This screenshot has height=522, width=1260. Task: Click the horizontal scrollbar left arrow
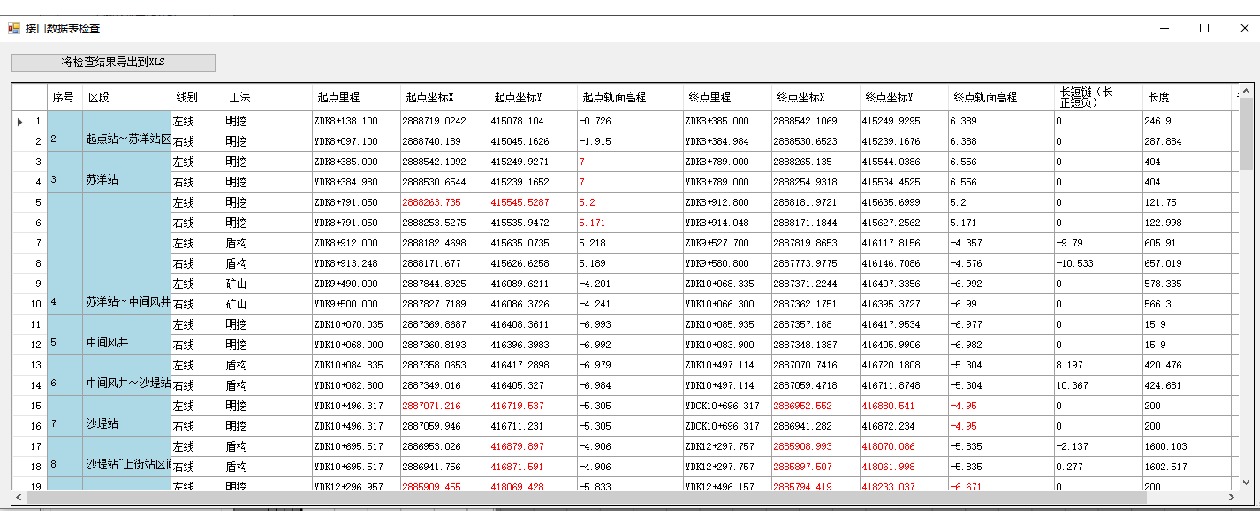tap(17, 497)
